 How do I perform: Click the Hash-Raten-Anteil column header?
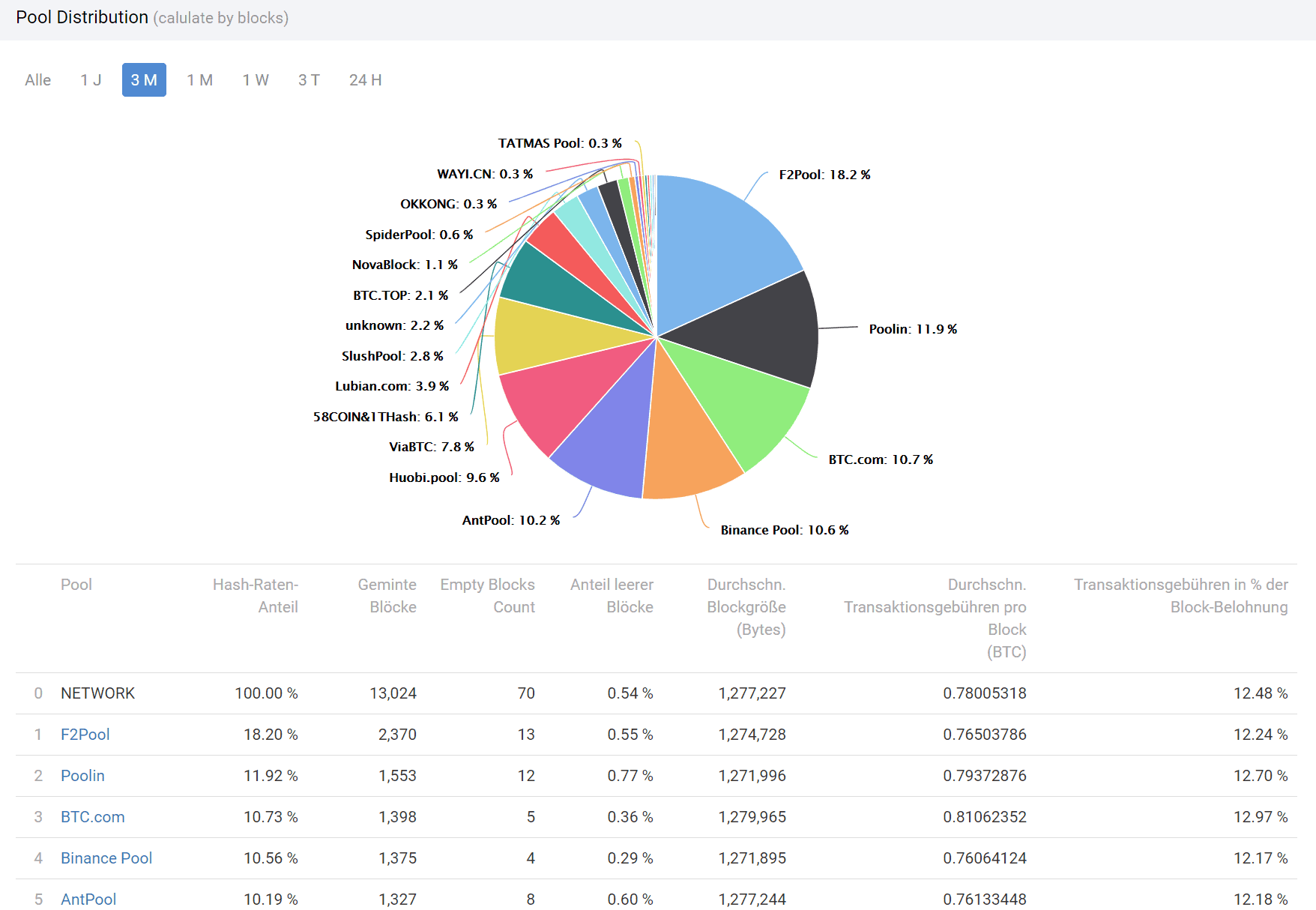click(x=256, y=596)
